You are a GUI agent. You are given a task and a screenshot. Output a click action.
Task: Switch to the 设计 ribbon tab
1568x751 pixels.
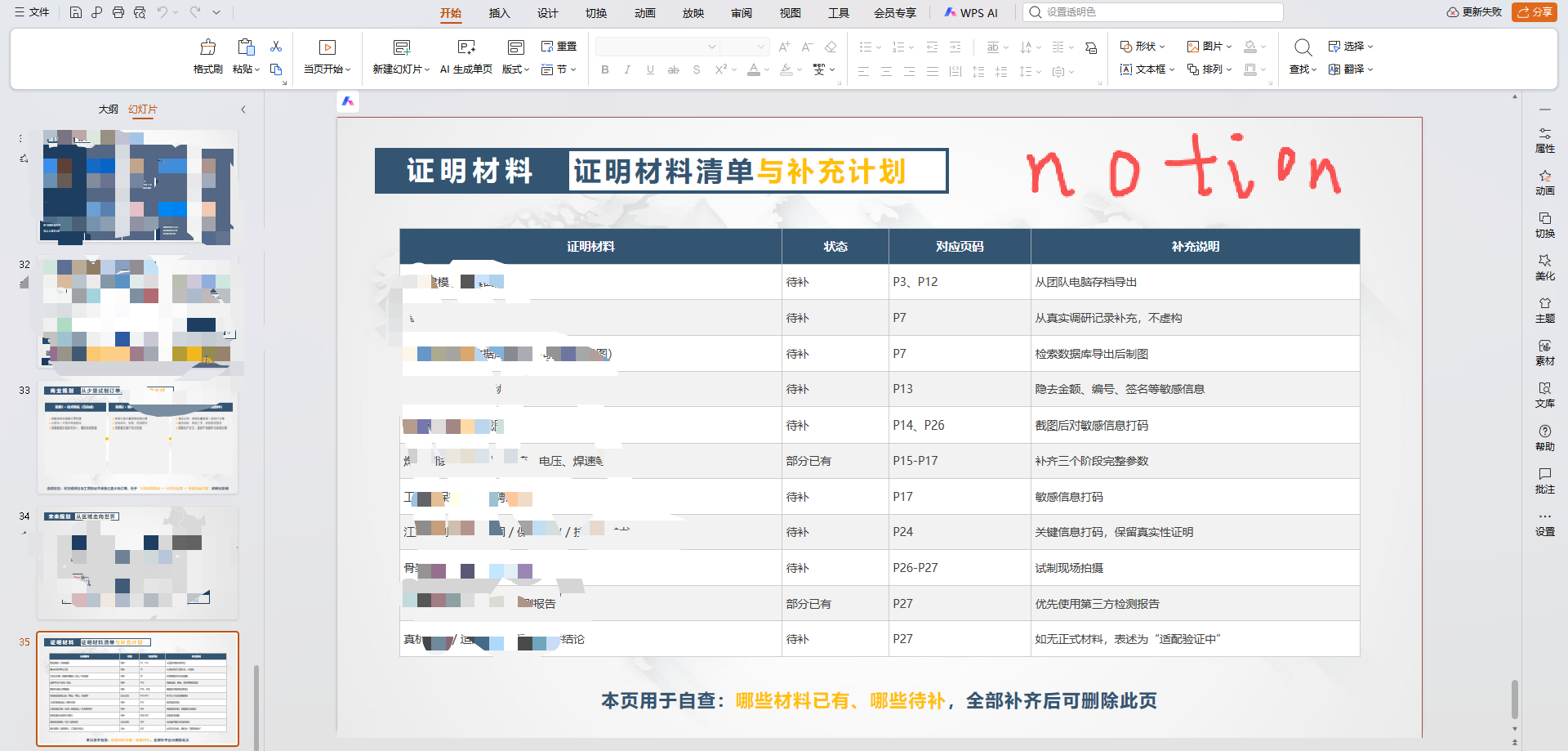click(547, 13)
